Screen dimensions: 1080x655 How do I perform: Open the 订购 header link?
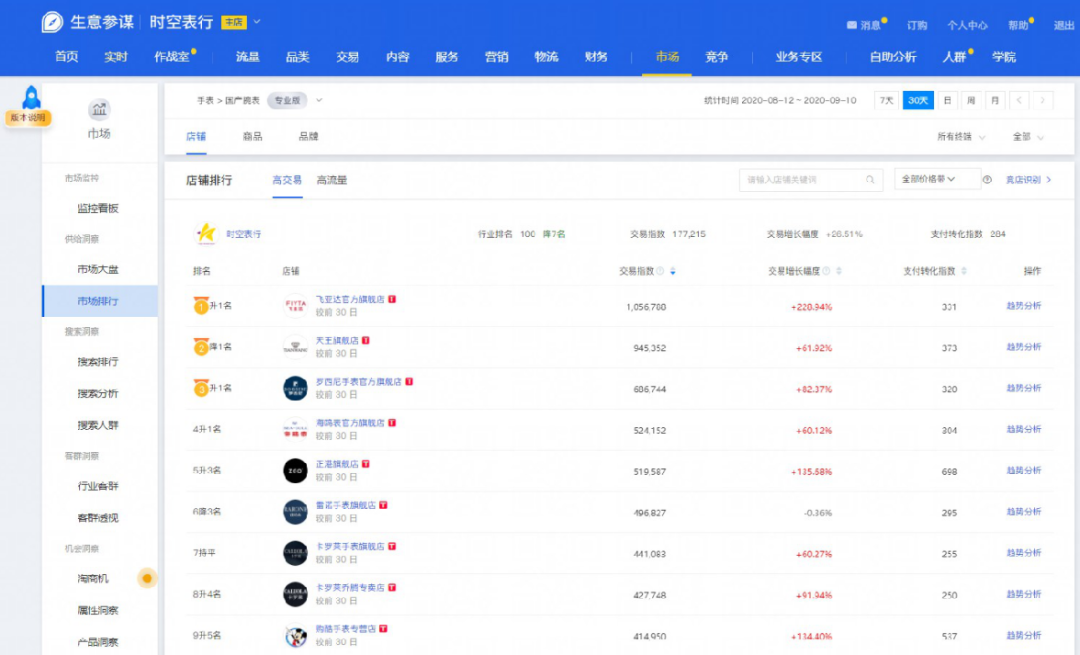[917, 25]
